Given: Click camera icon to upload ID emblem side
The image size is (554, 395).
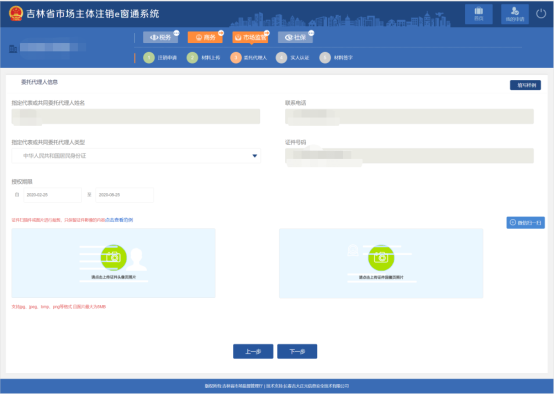Looking at the screenshot, I should pyautogui.click(x=381, y=258).
